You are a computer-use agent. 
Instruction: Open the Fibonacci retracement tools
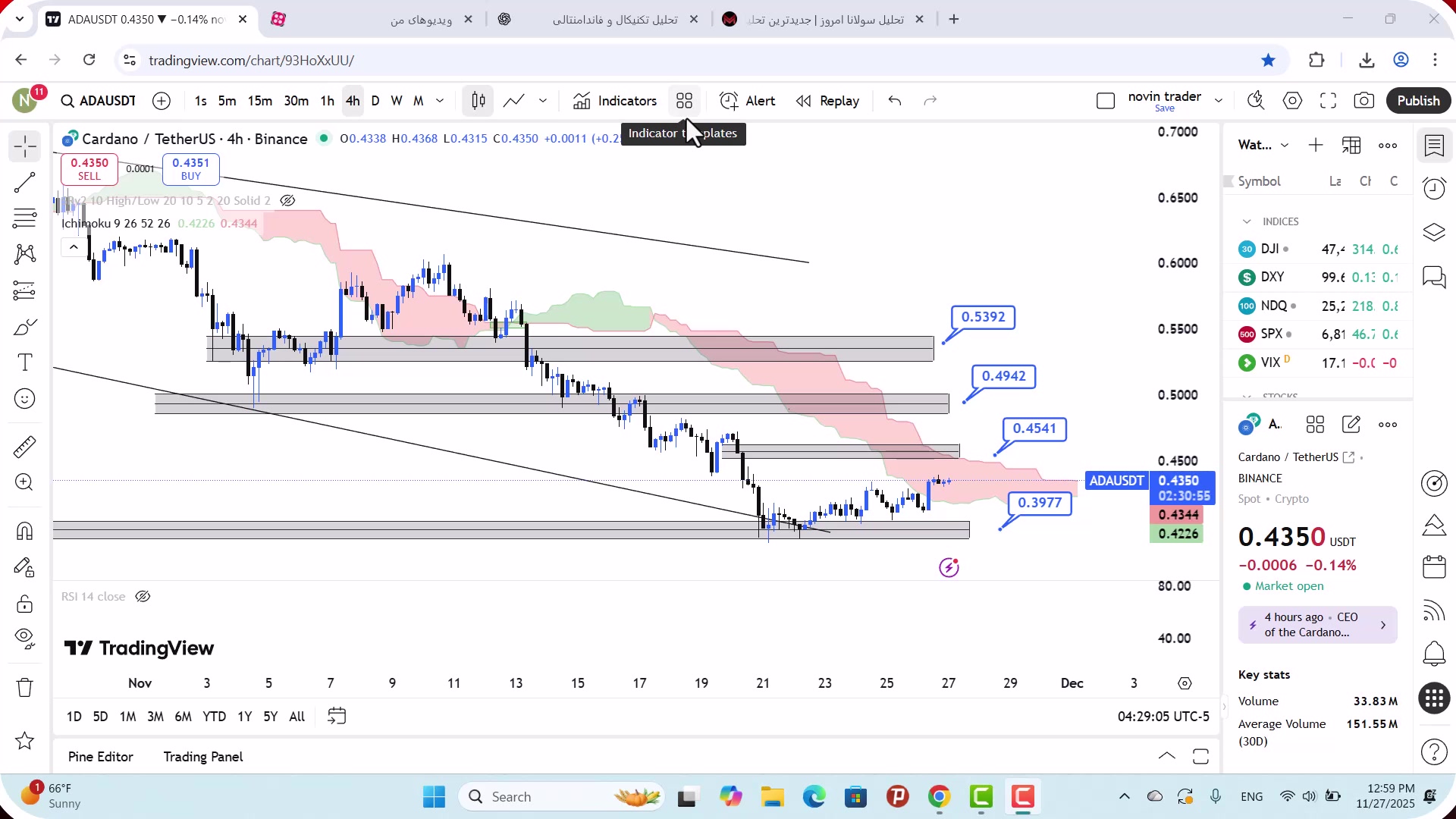25,218
